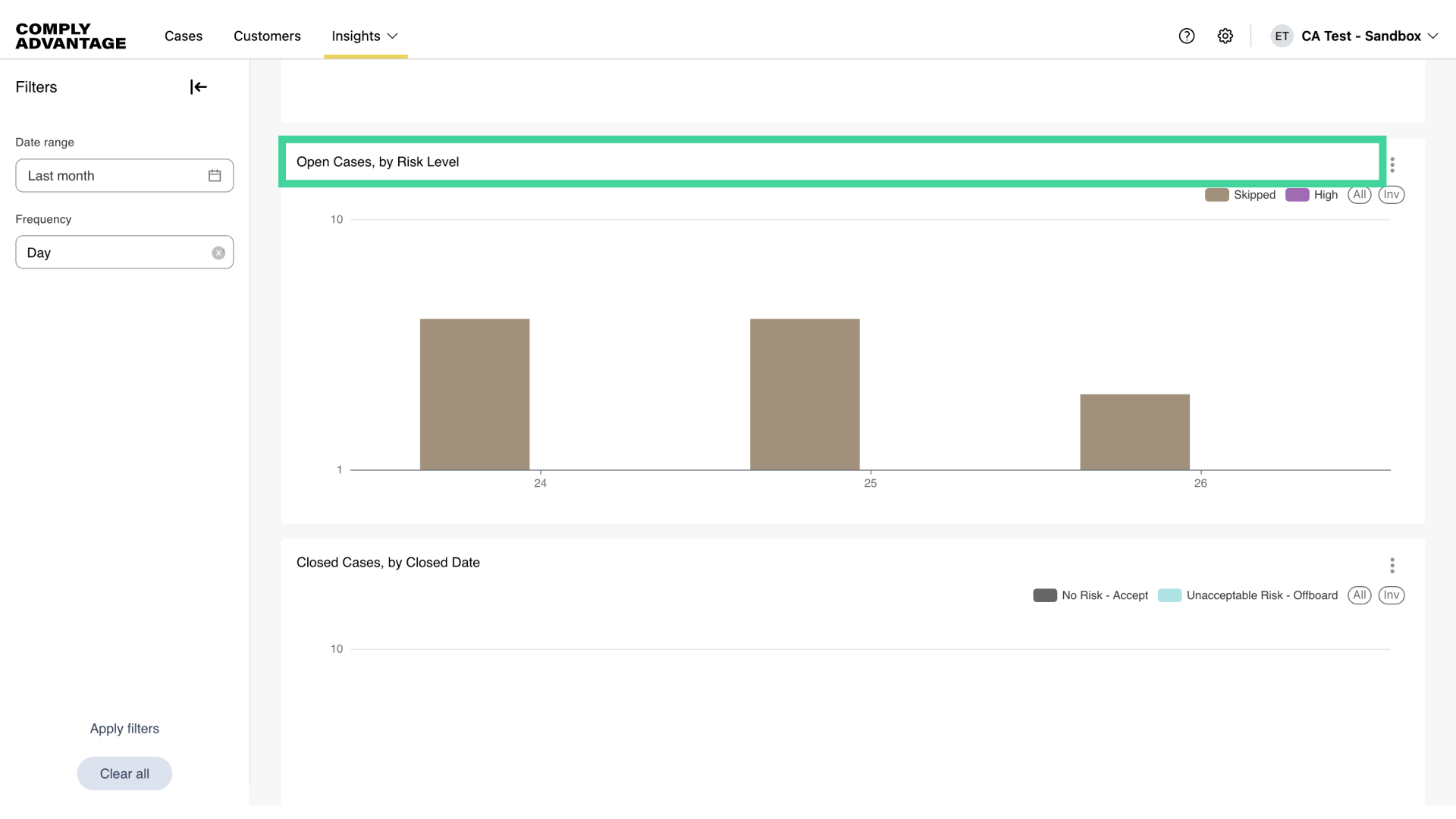Click the ET account avatar
Screen dimensions: 1456x819
pyautogui.click(x=1282, y=36)
